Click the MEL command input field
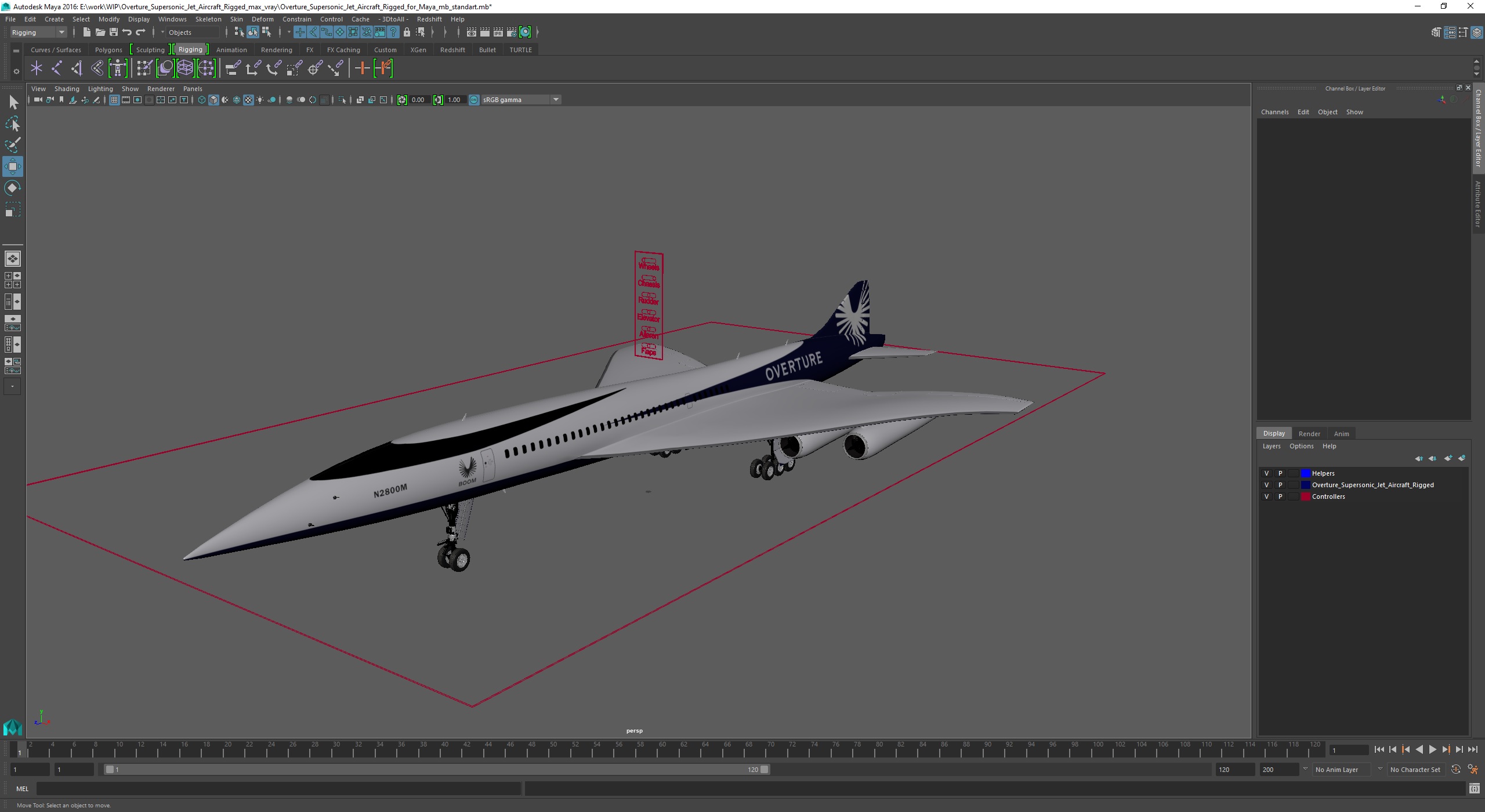Viewport: 1485px width, 812px height. tap(278, 788)
